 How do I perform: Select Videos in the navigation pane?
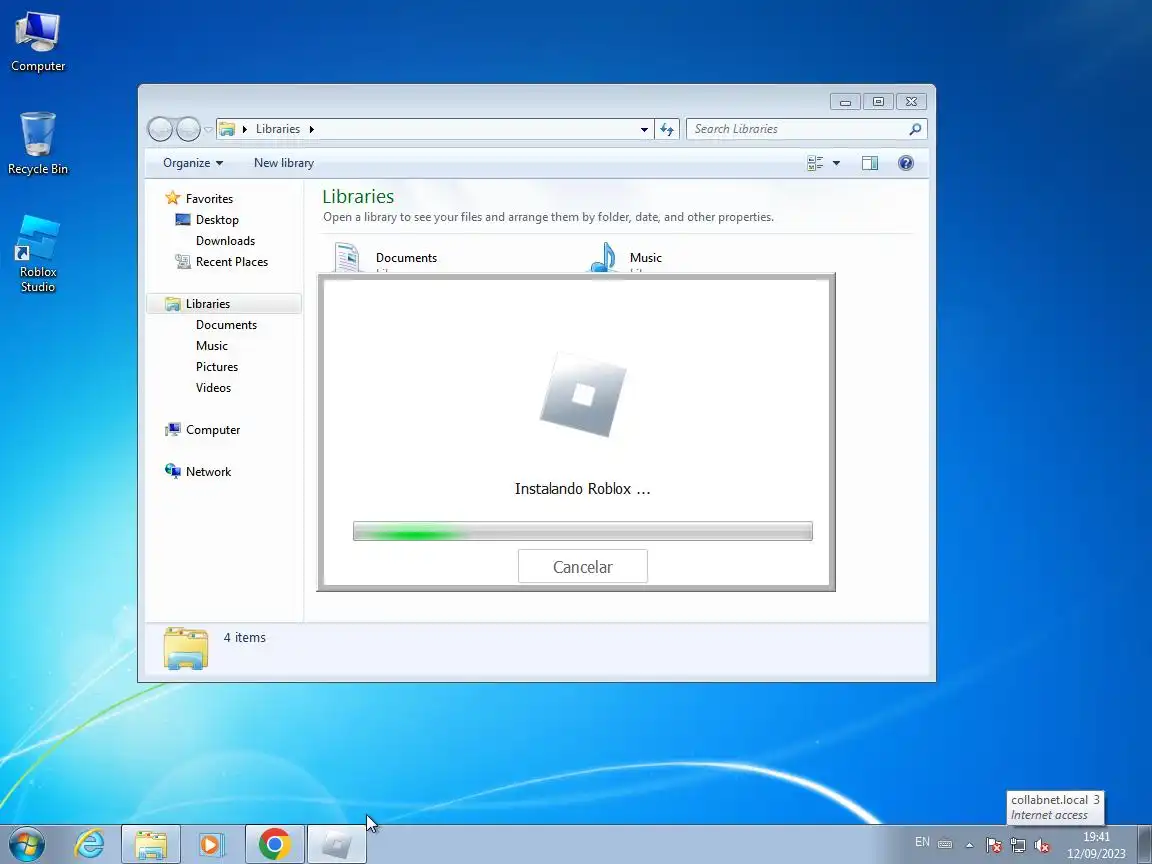coord(213,387)
